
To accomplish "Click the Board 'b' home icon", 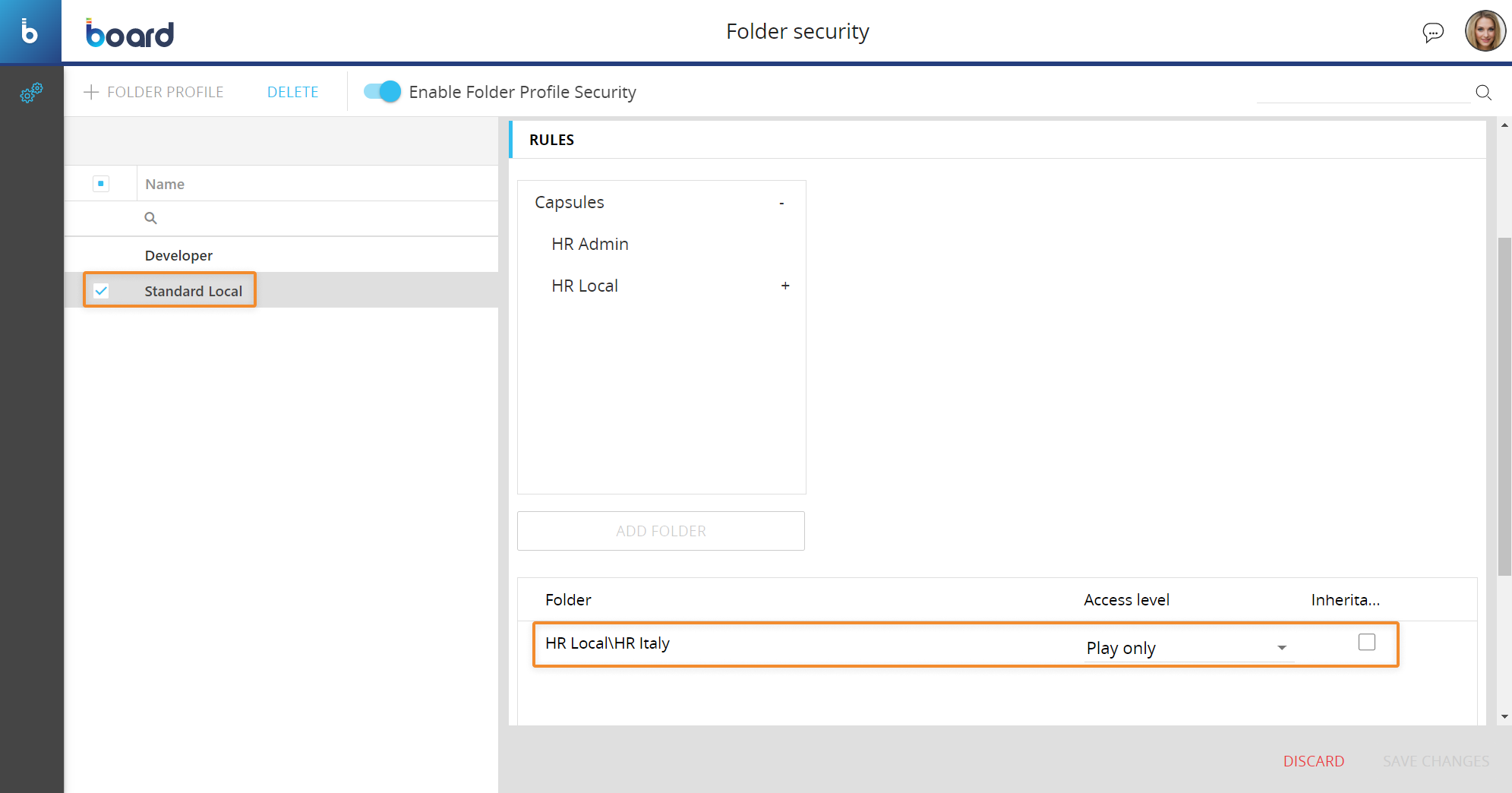I will tap(30, 31).
